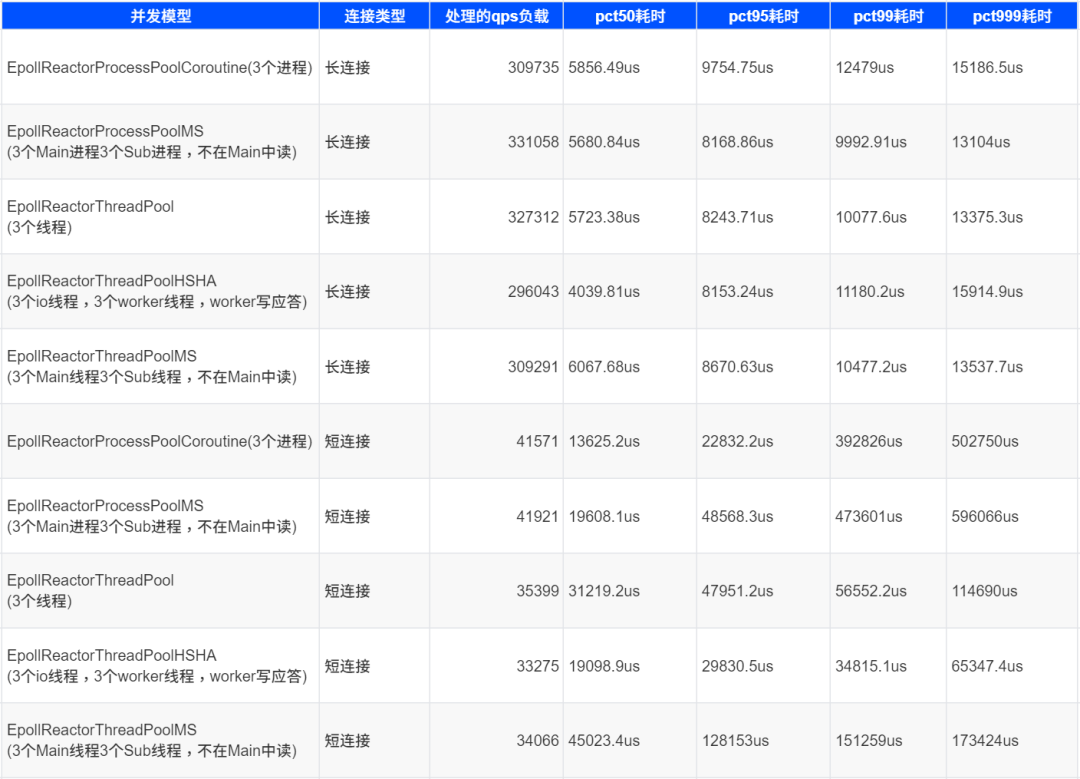Image resolution: width=1080 pixels, height=779 pixels.
Task: Click the qps value 331058
Action: click(533, 142)
